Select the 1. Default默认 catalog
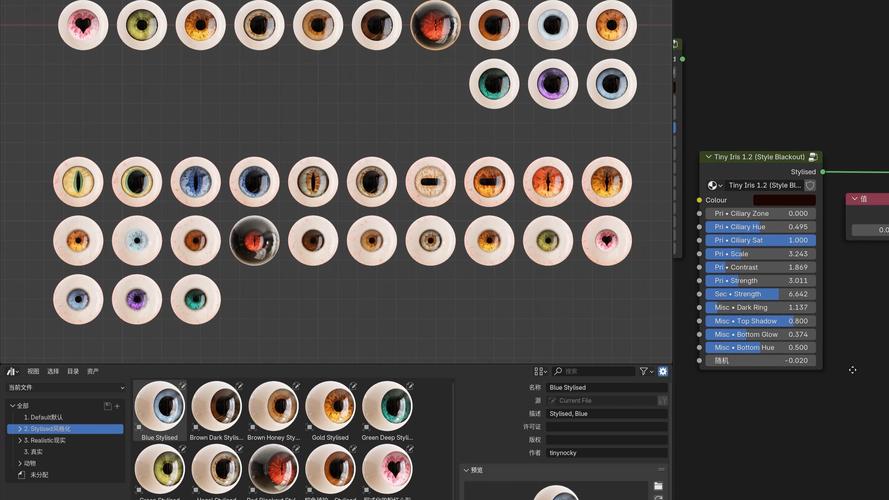The width and height of the screenshot is (889, 500). [x=43, y=417]
